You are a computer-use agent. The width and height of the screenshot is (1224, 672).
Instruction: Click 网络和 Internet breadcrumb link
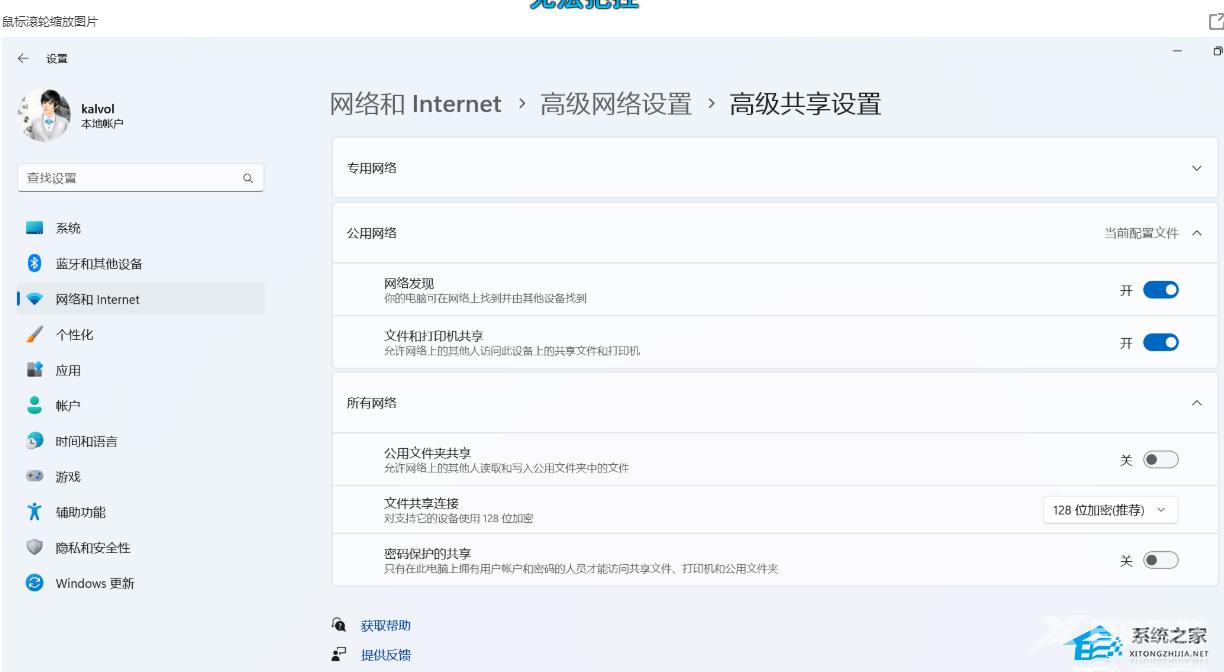tap(416, 103)
